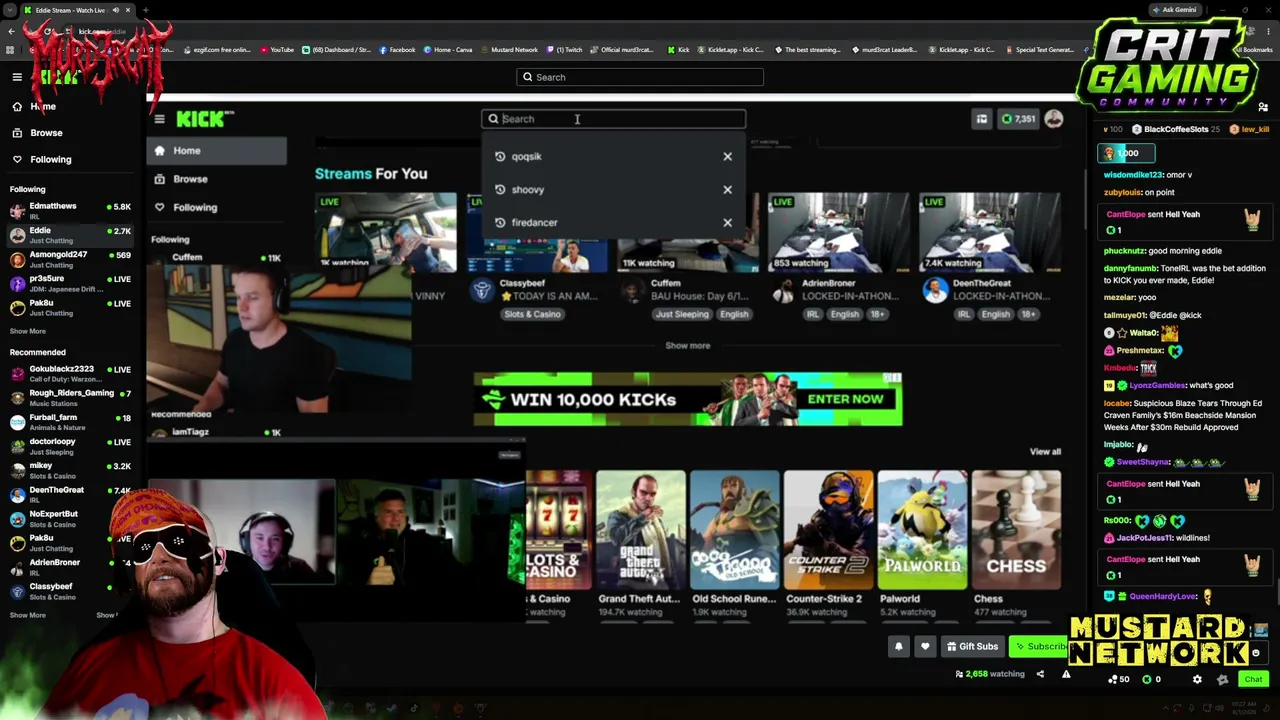Select Browse in the inner Kick sidebar
This screenshot has width=1280, height=720.
[x=217, y=179]
